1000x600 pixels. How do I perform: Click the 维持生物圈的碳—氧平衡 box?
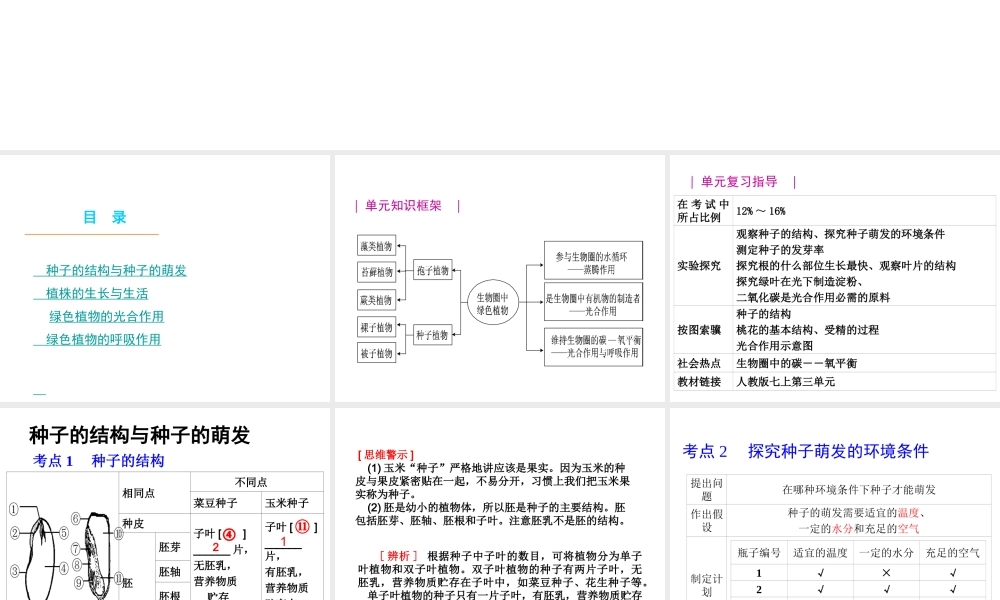point(593,347)
